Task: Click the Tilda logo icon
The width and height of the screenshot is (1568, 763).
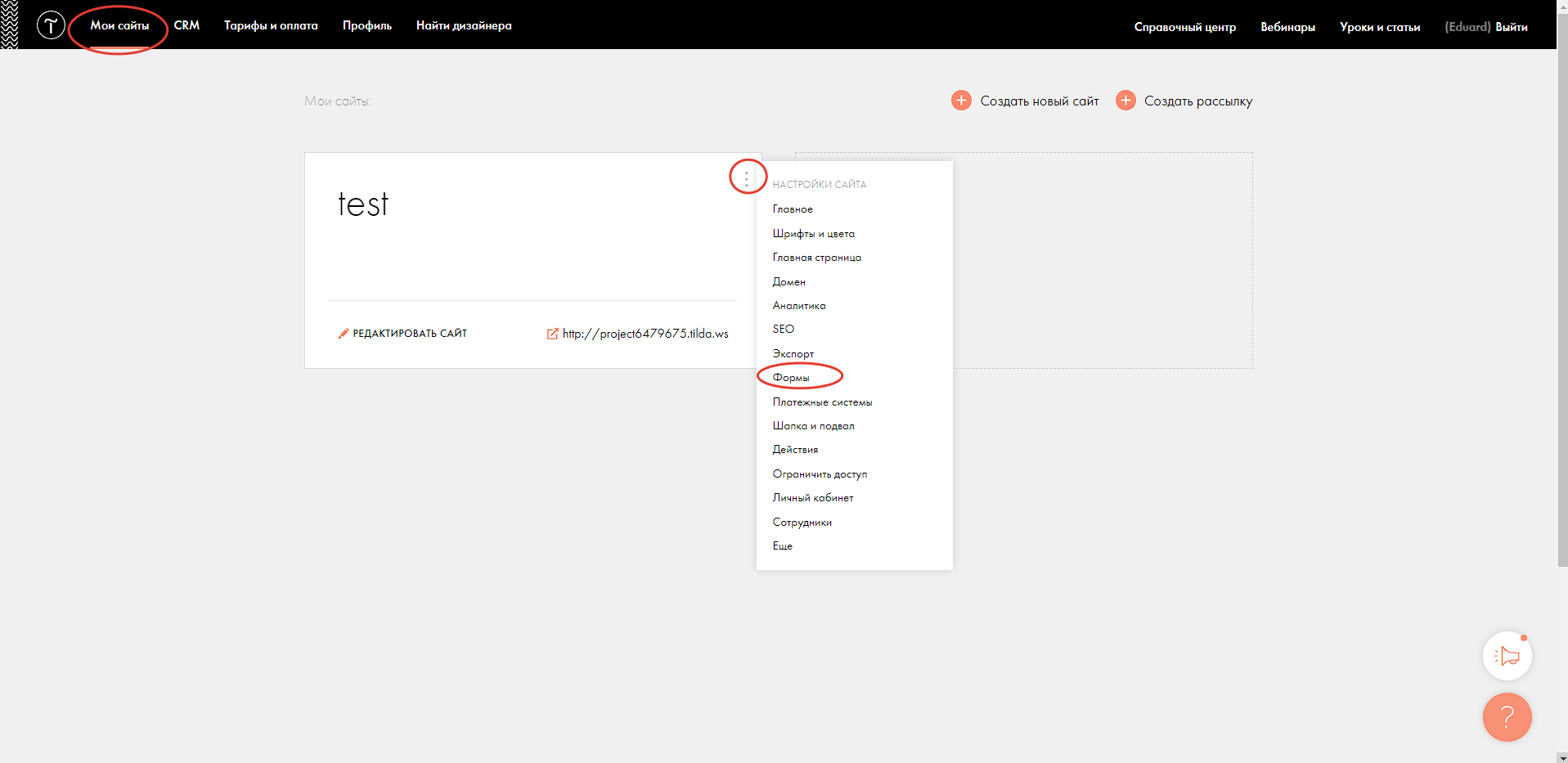Action: tap(51, 25)
